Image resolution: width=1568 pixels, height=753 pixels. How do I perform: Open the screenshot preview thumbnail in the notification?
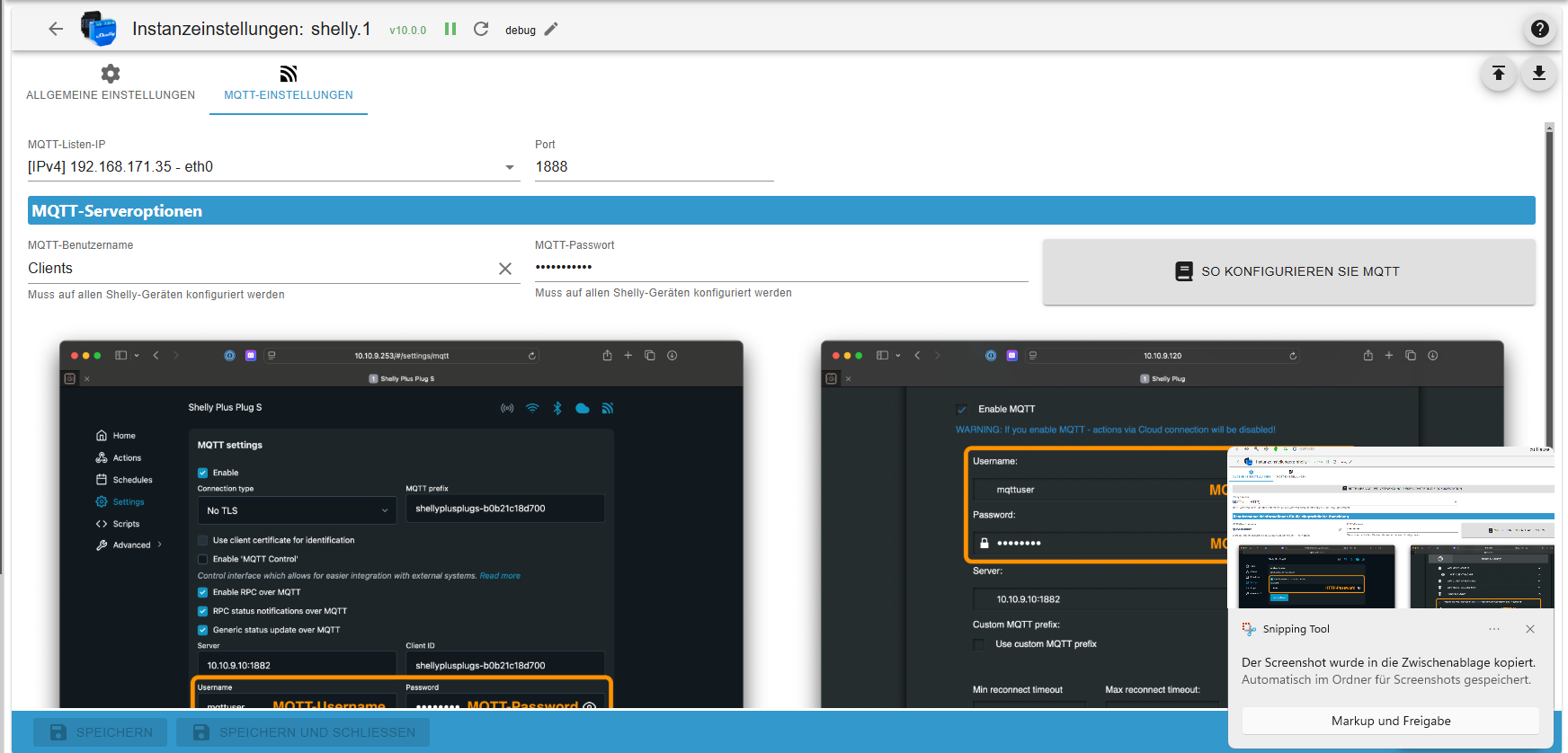pyautogui.click(x=1391, y=527)
